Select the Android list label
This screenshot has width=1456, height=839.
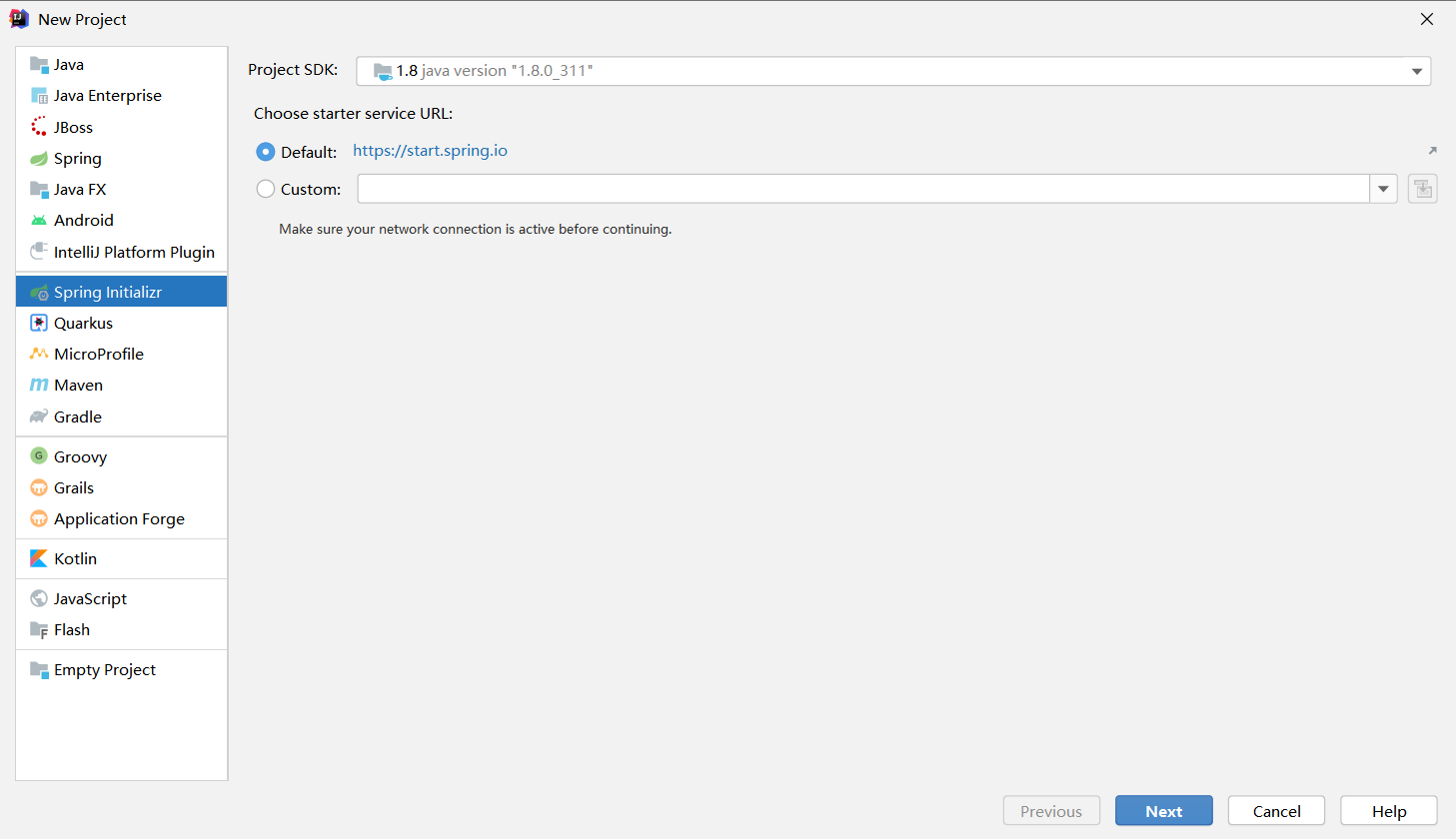tap(84, 221)
